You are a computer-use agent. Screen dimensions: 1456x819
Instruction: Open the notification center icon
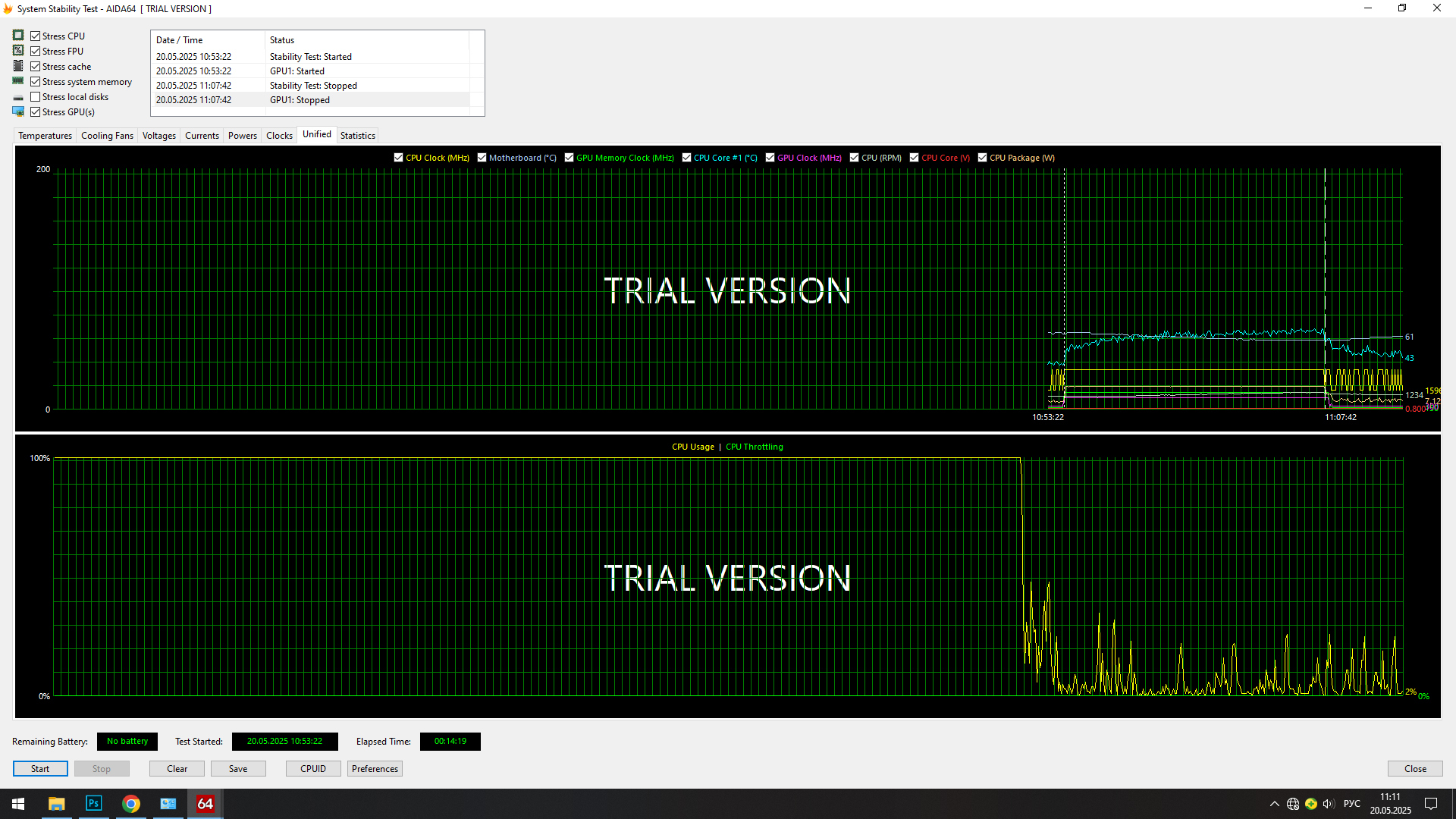pyautogui.click(x=1431, y=804)
